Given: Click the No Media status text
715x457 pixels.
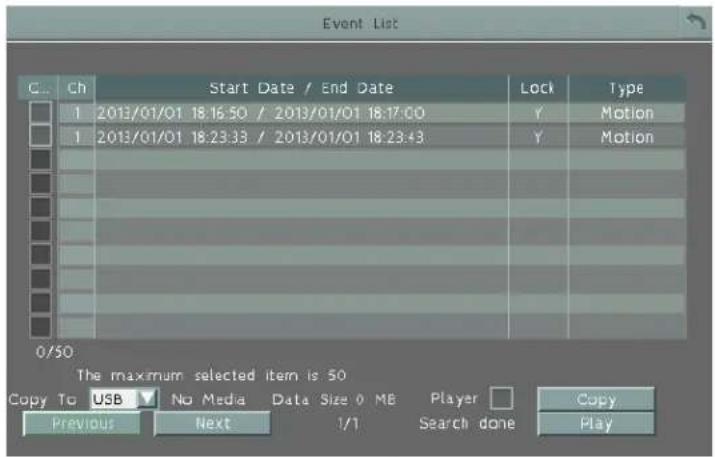Looking at the screenshot, I should click(x=208, y=400).
